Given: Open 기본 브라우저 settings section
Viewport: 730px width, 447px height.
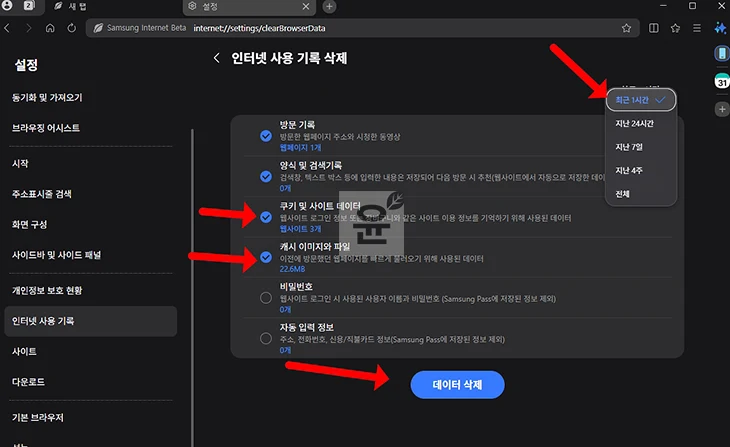Looking at the screenshot, I should pos(38,418).
